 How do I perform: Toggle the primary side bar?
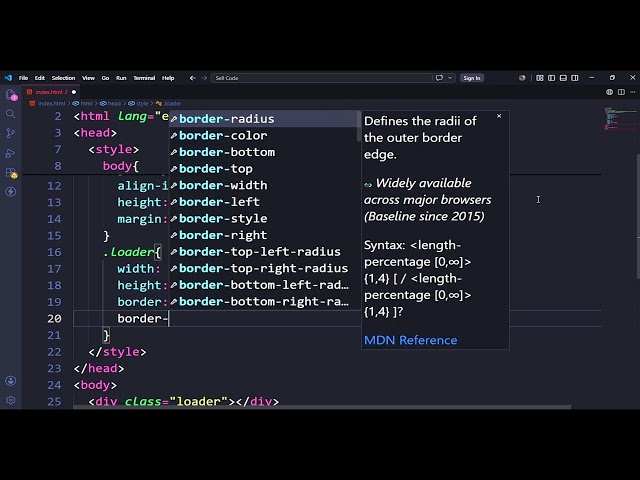[551, 78]
